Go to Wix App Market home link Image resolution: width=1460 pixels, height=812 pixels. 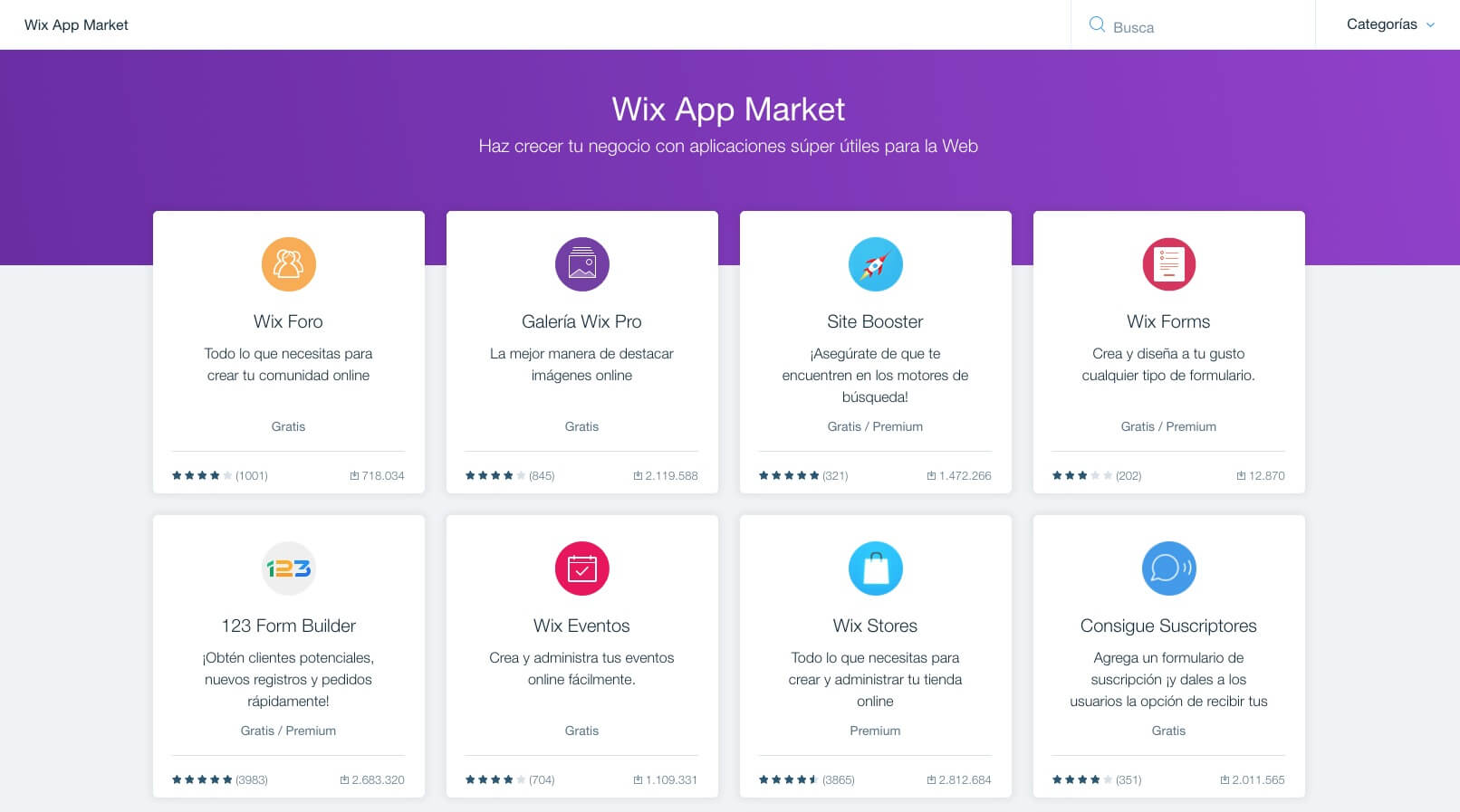click(76, 25)
